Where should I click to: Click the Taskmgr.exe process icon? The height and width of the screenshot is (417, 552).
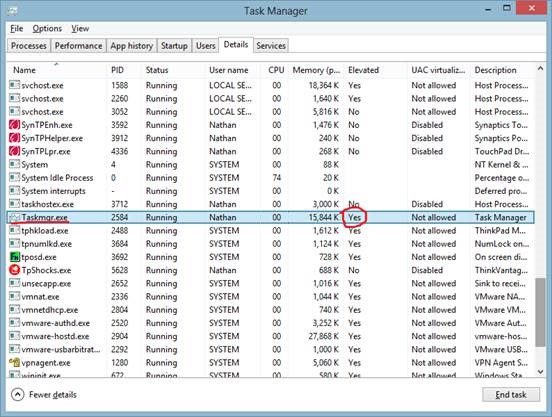click(x=14, y=217)
